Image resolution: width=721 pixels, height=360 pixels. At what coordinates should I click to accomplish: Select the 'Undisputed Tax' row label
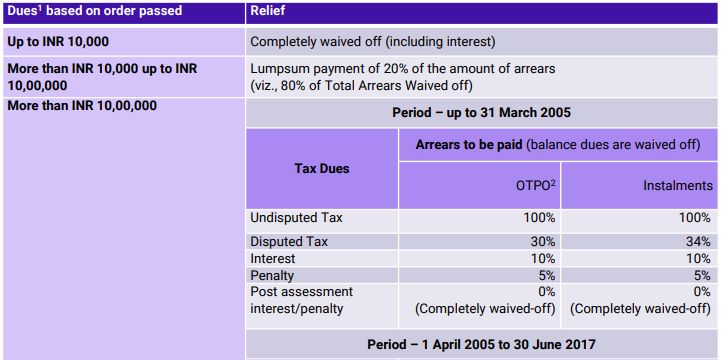click(296, 217)
